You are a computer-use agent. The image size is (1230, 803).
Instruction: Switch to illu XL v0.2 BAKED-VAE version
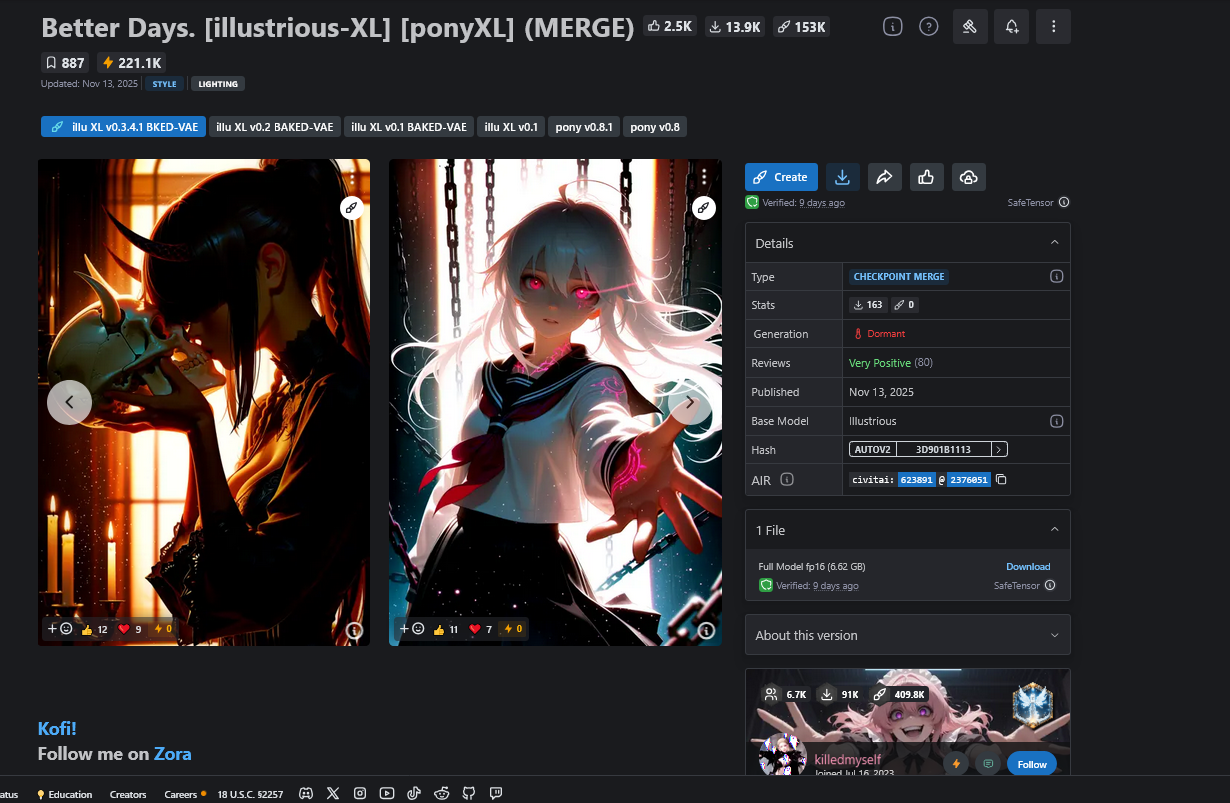275,127
